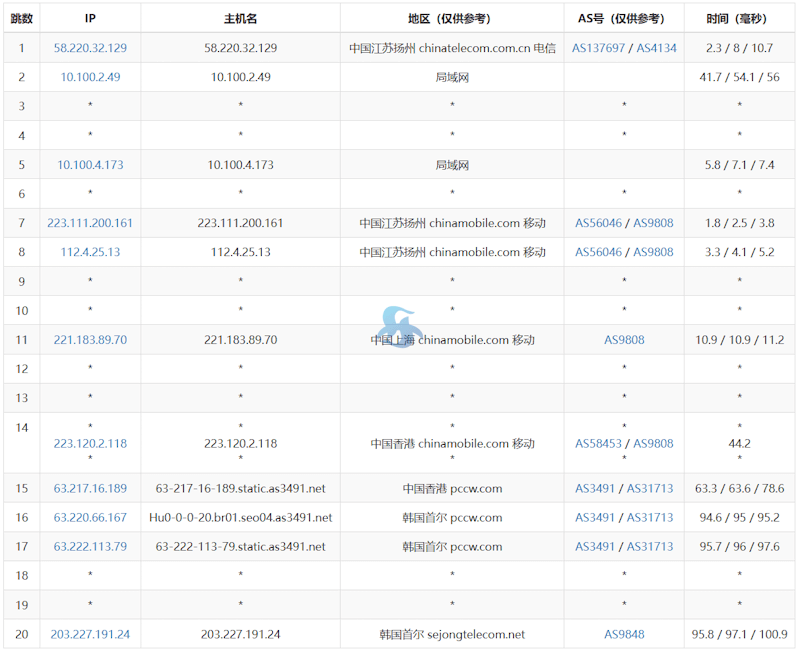800x653 pixels.
Task: Open IP link 10.100.2.49
Action: coord(90,77)
